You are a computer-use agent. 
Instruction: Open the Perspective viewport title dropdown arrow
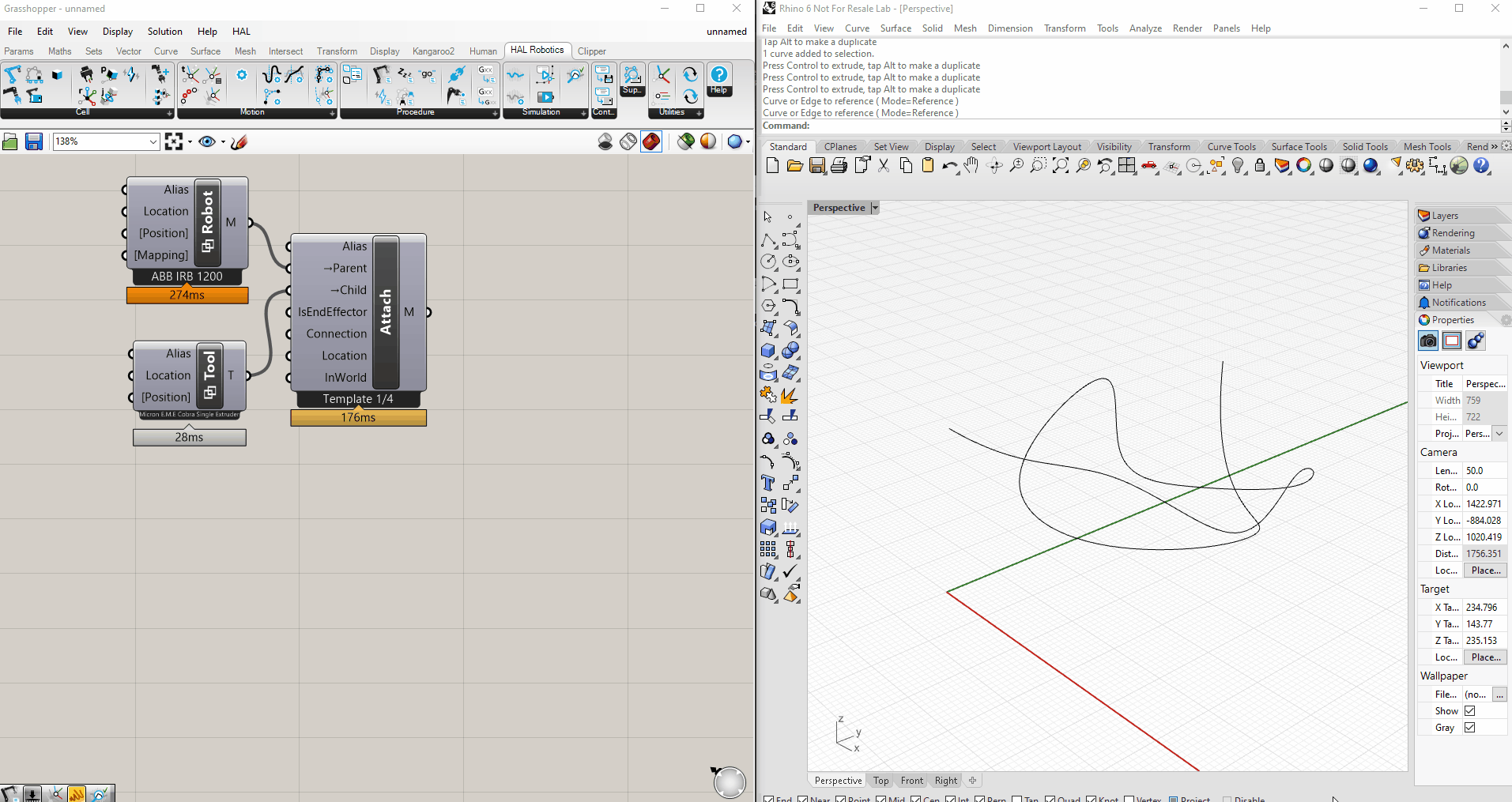coord(875,208)
